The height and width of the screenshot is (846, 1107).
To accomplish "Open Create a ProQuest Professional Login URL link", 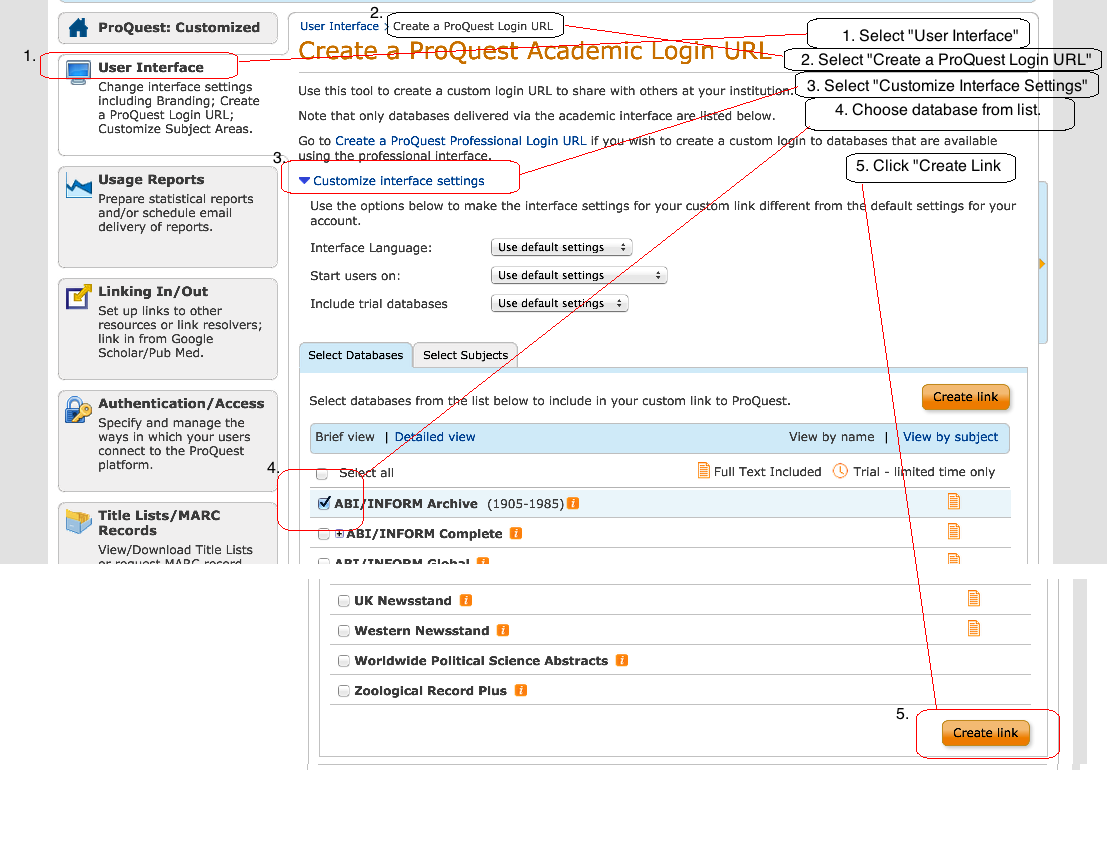I will (460, 141).
